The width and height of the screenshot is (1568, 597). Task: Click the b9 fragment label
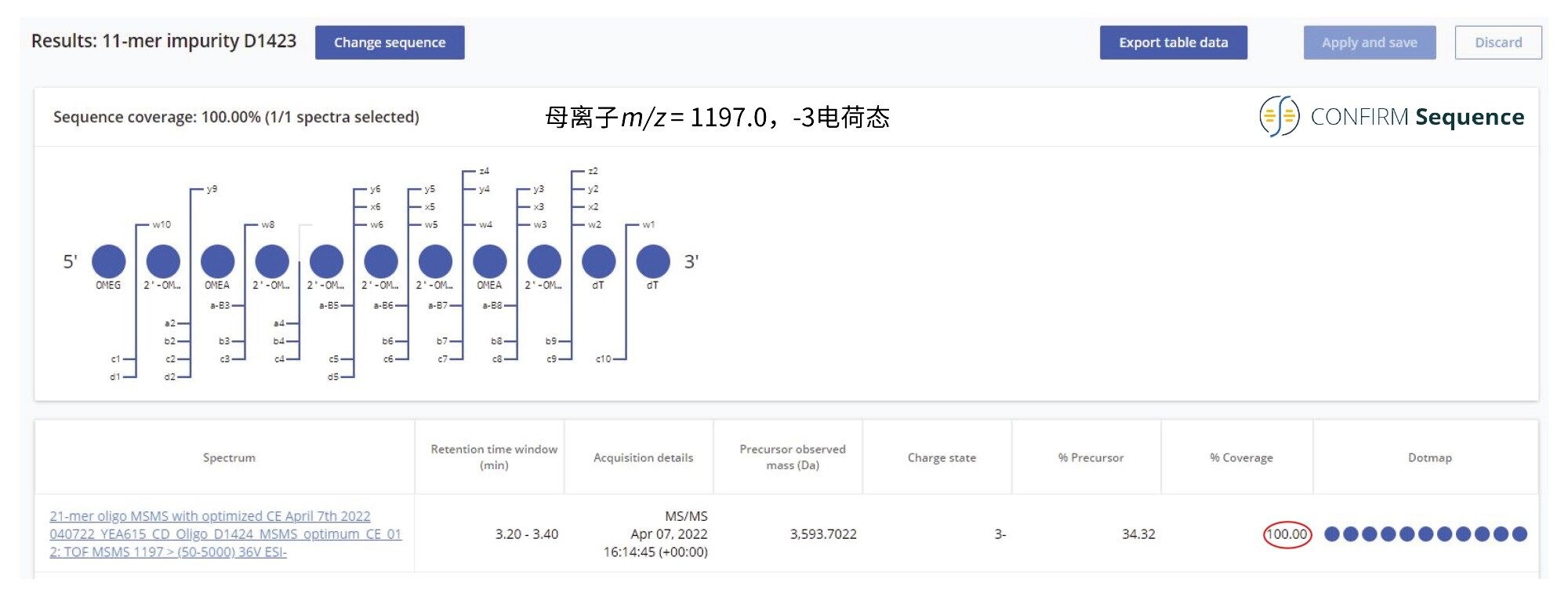(551, 341)
